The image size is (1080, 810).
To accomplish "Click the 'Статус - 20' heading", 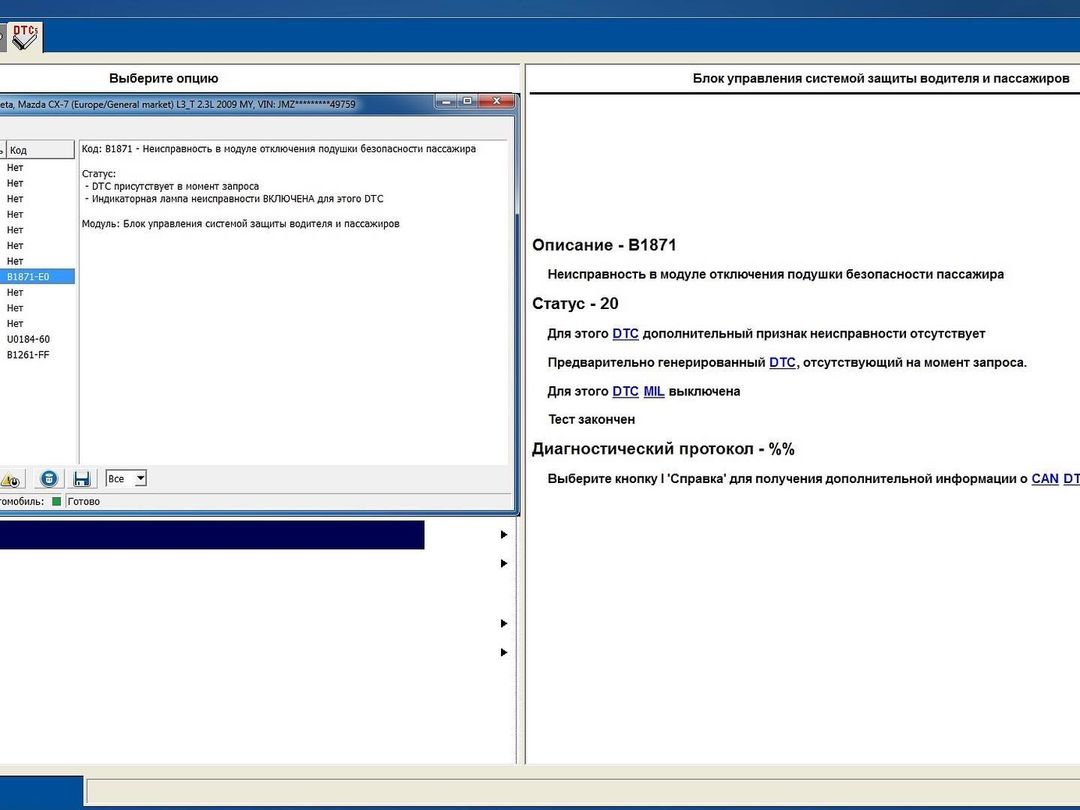I will tap(575, 304).
